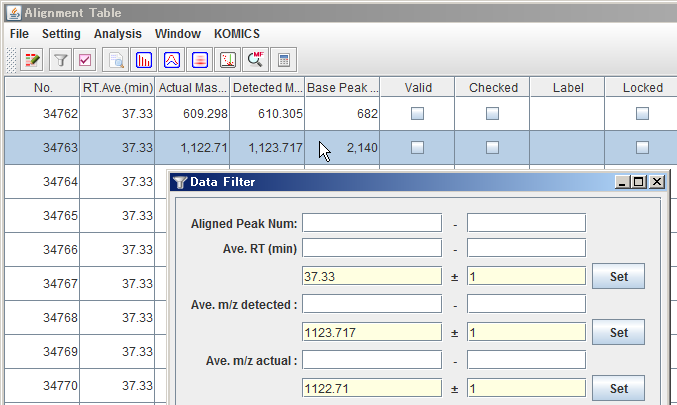Click Set button beside 37.33 RT value
The image size is (677, 405).
pos(618,276)
